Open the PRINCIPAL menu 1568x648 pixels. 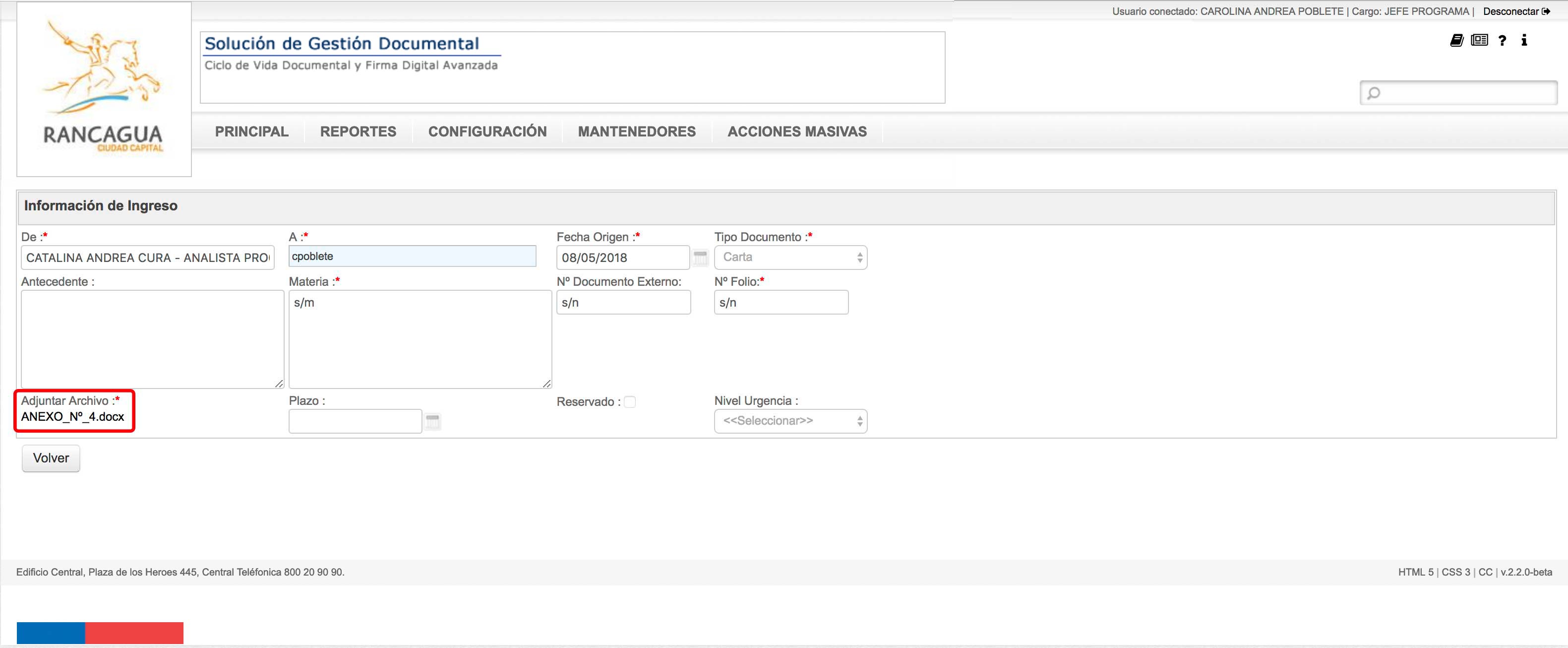(x=251, y=131)
